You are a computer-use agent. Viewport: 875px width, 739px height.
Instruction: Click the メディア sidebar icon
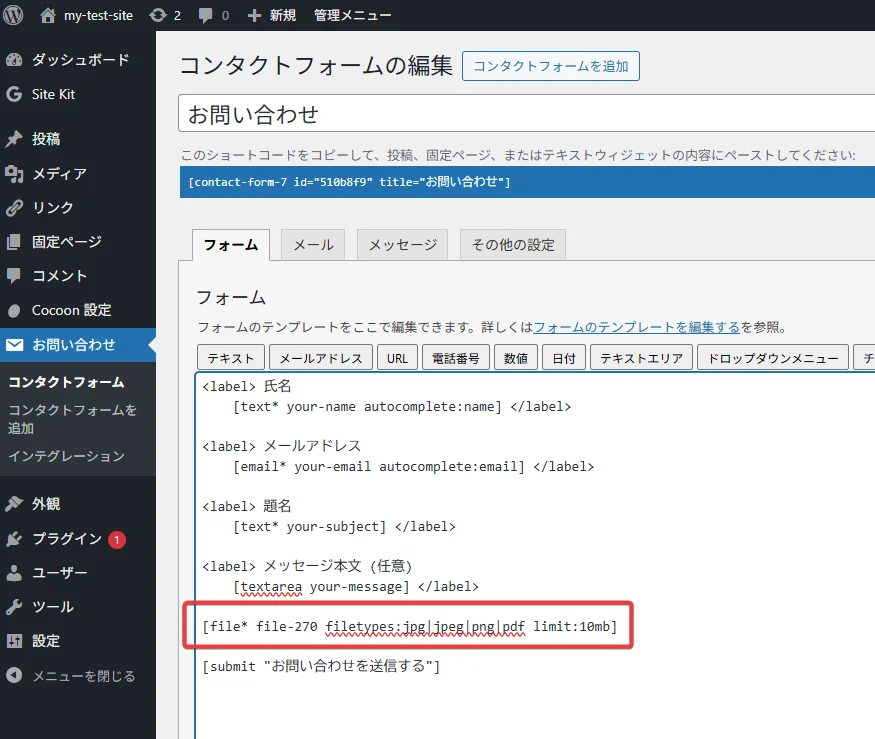pyautogui.click(x=14, y=174)
